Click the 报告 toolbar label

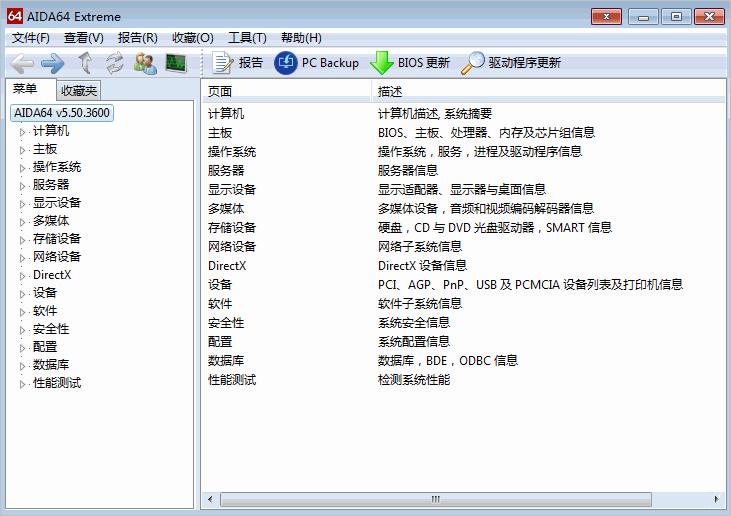pos(251,63)
